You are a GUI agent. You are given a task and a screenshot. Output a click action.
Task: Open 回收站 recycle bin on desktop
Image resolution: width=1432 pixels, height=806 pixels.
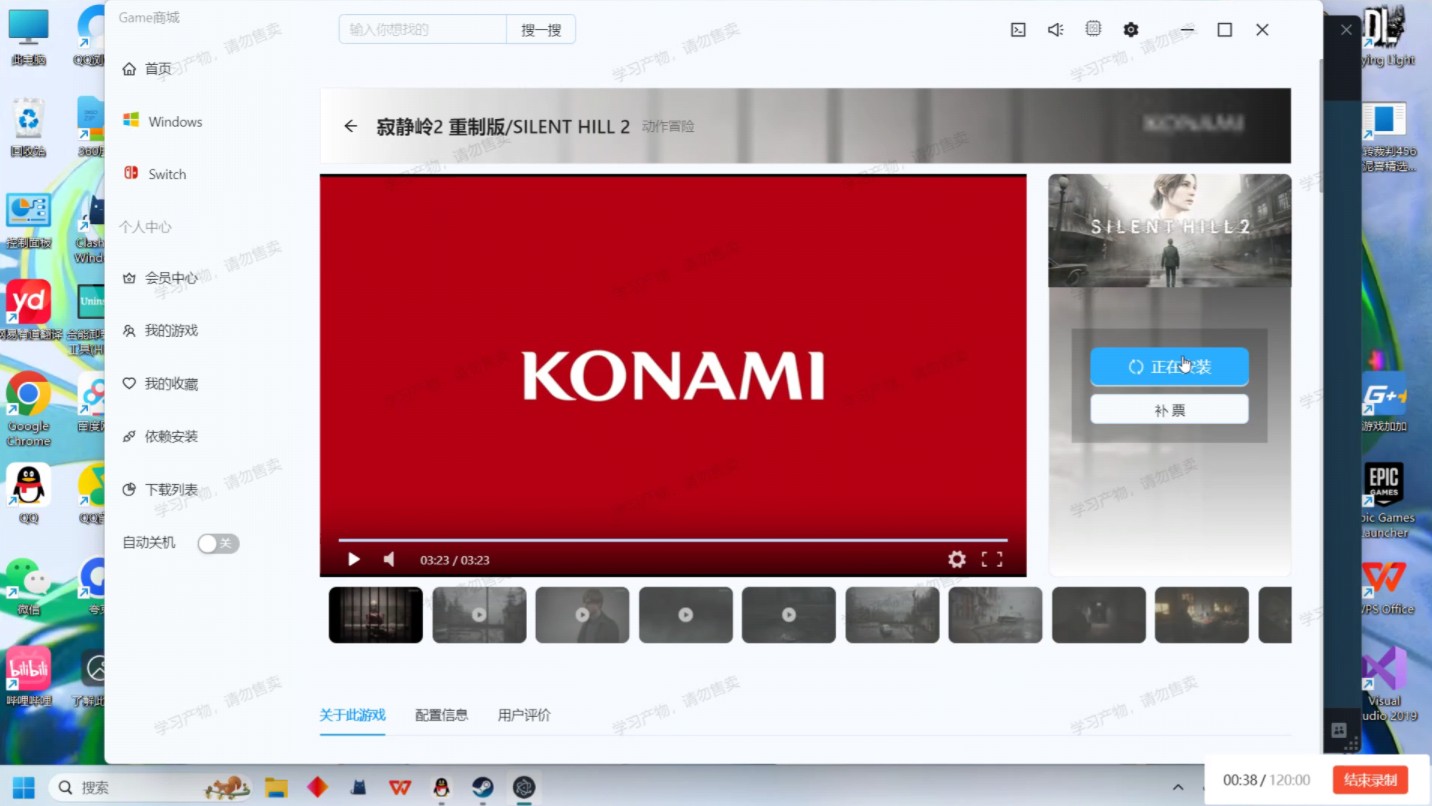coord(28,128)
